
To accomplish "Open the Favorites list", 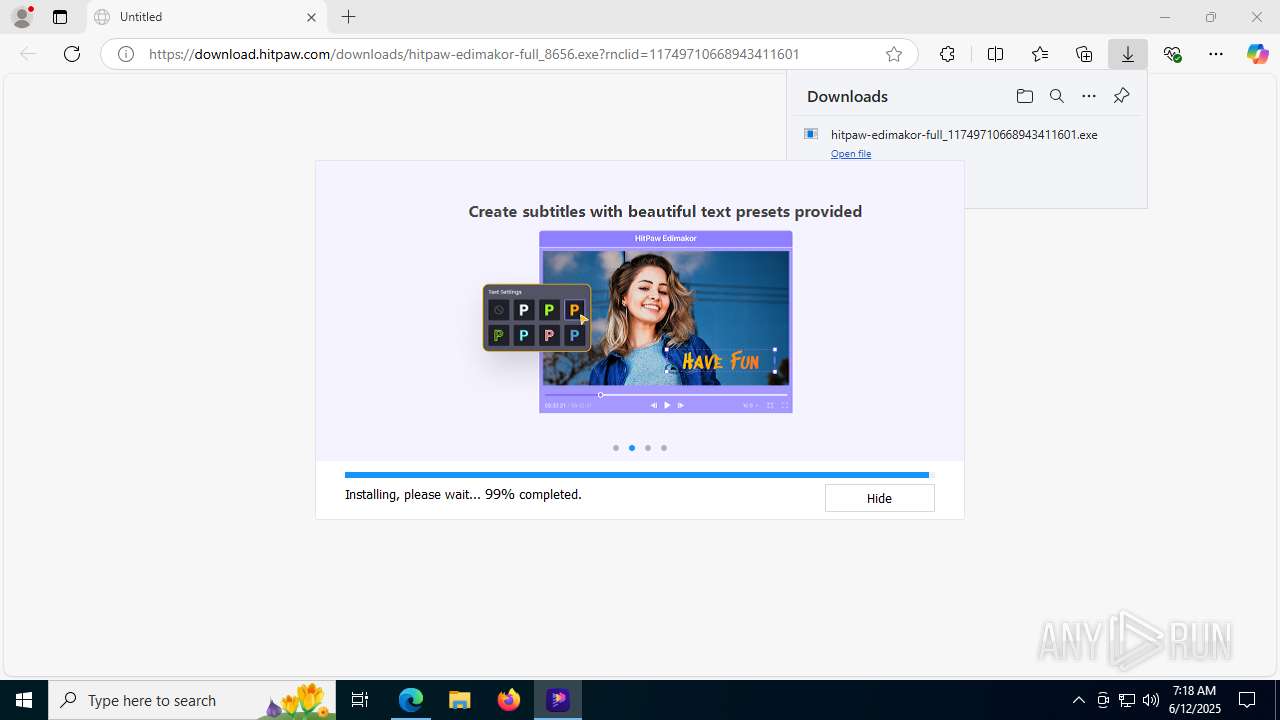I will pos(1040,54).
